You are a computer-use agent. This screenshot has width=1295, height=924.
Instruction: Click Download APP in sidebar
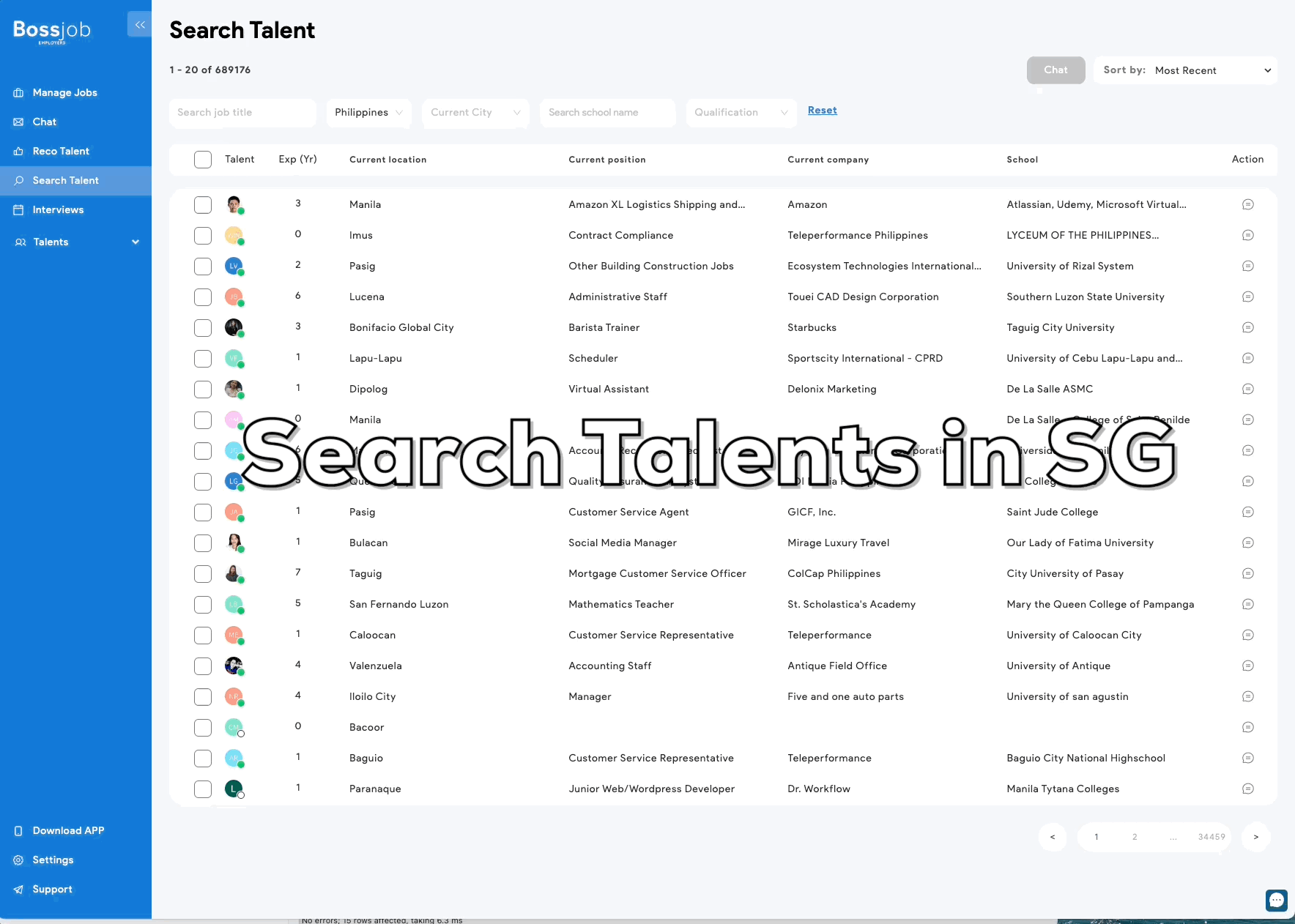[x=68, y=831]
